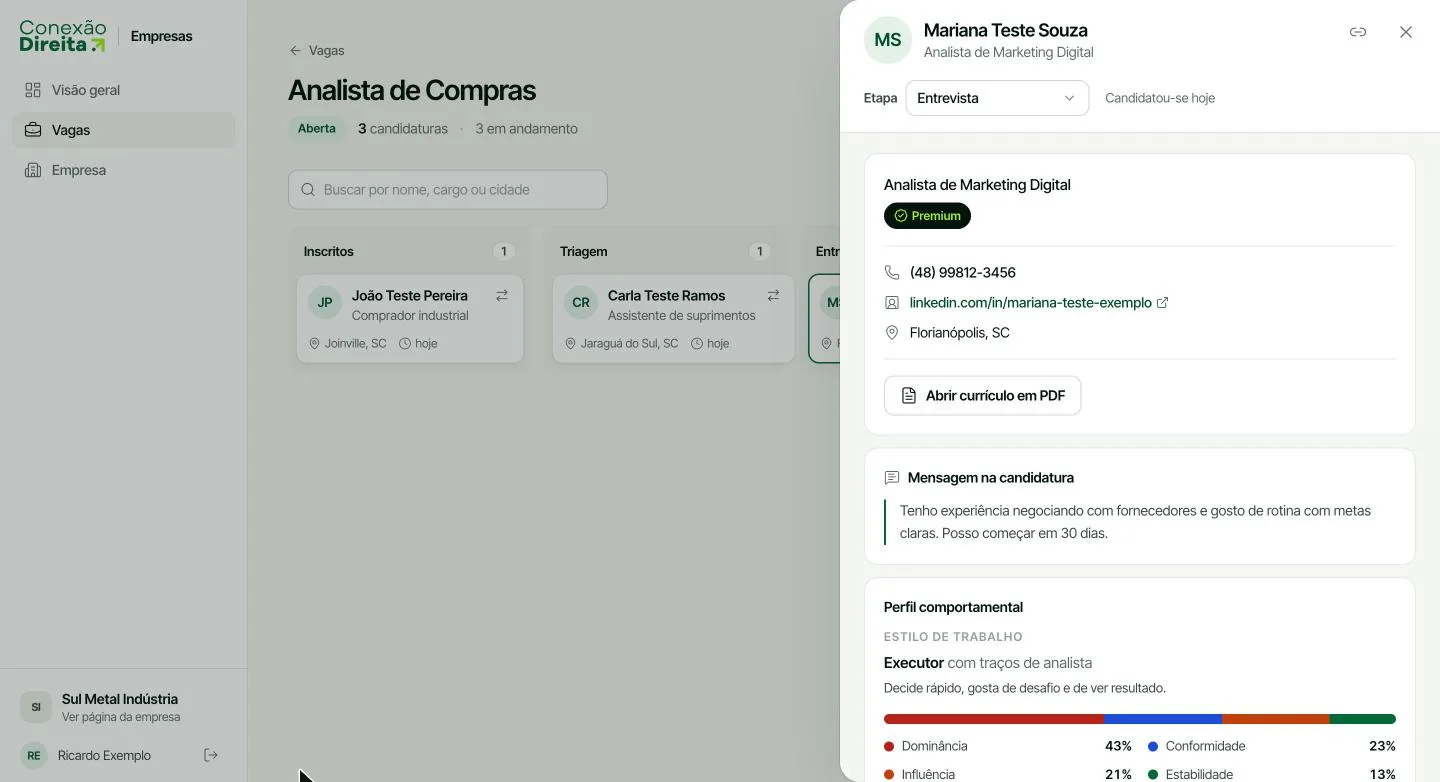The image size is (1440, 782).
Task: Open Visão geral in sidebar
Action: click(123, 90)
